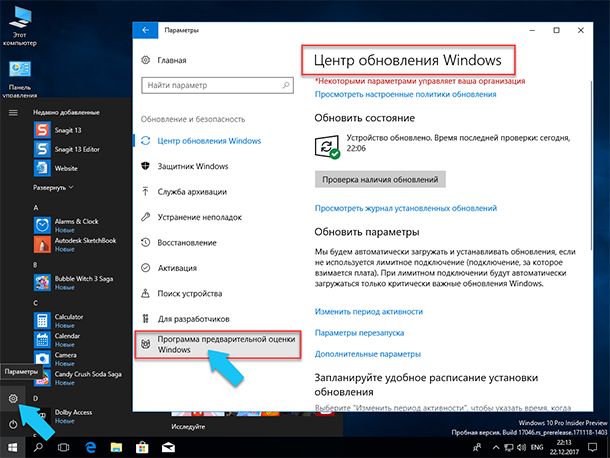Open Служба архивации section
The width and height of the screenshot is (610, 458).
(192, 192)
